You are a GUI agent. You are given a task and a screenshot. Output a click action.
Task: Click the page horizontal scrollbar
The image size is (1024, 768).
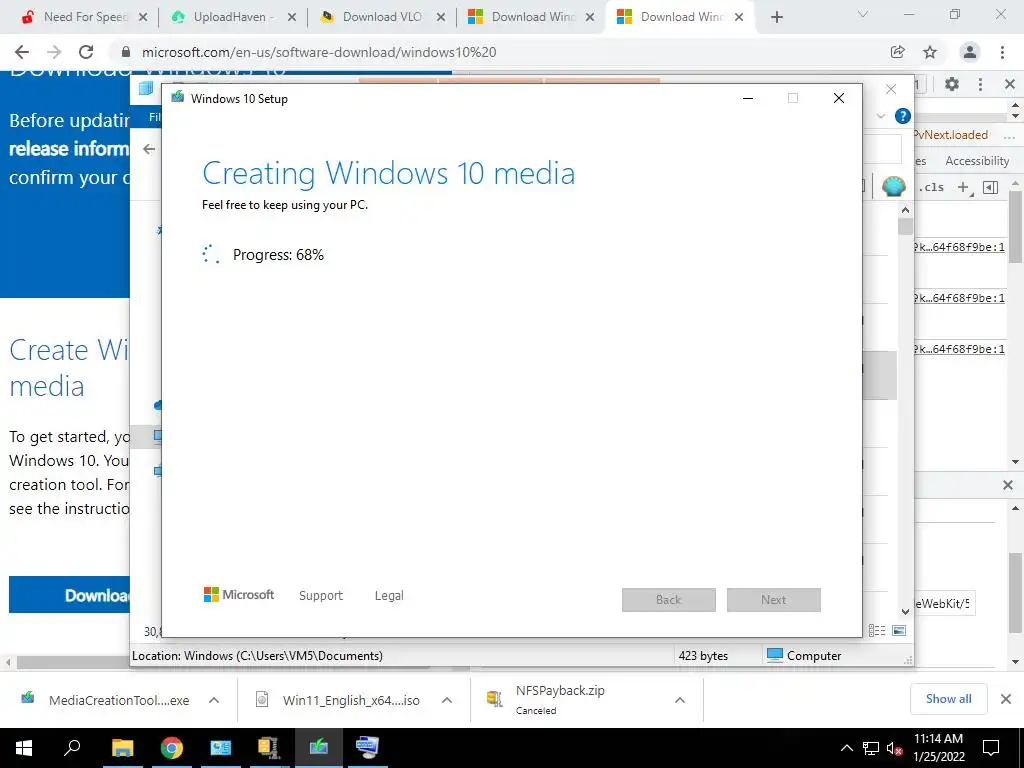(72, 662)
